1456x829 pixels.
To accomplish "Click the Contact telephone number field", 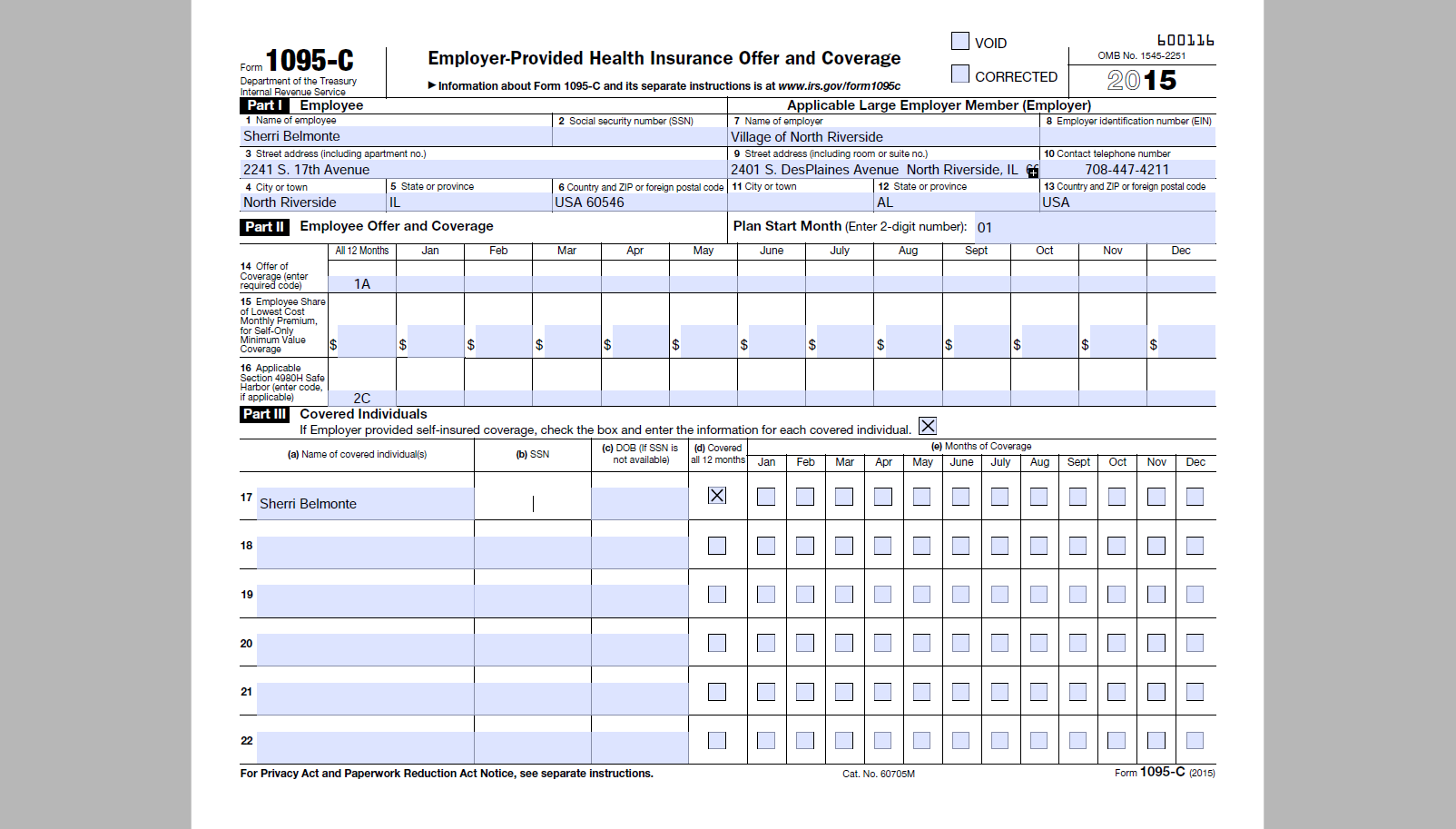I will pos(1126,170).
